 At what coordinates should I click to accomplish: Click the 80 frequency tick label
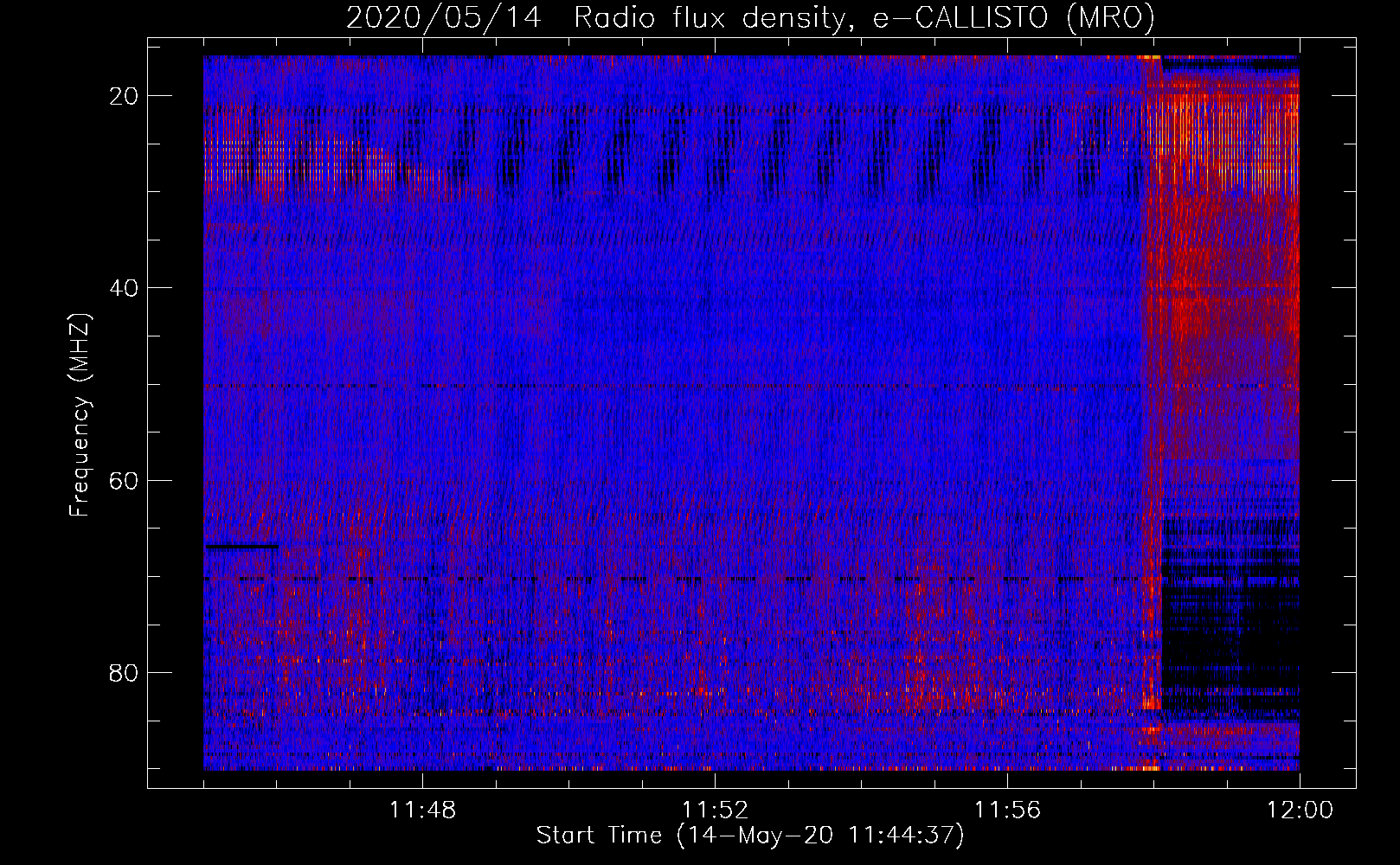124,672
